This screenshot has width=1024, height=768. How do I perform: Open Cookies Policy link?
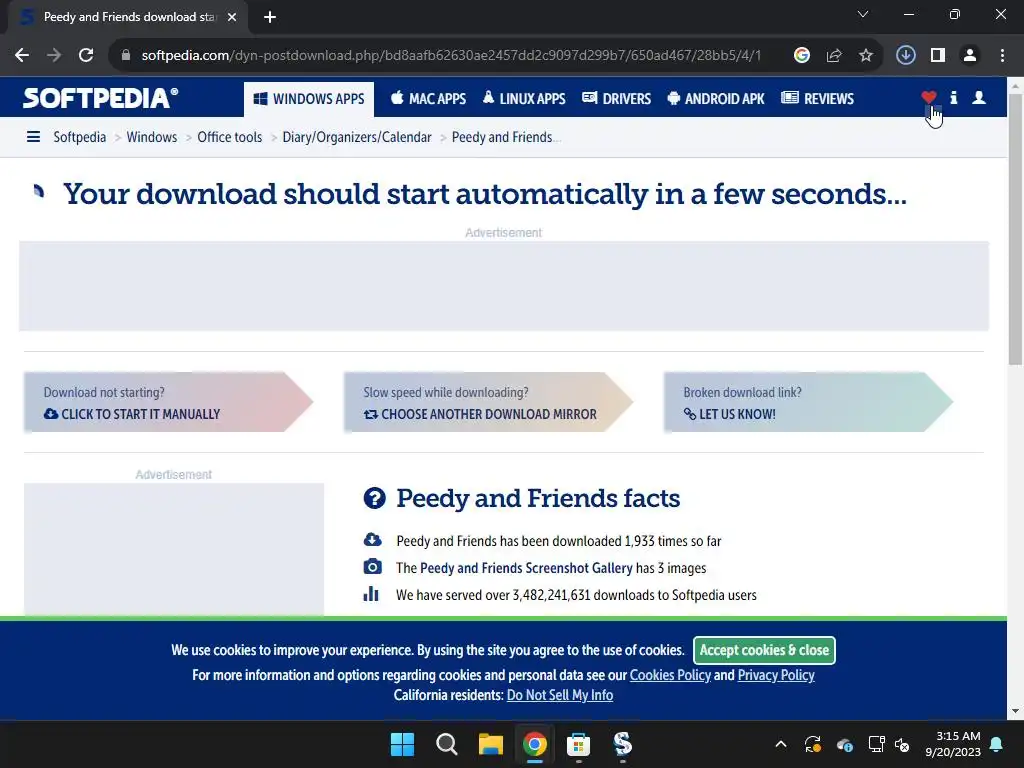pyautogui.click(x=670, y=675)
